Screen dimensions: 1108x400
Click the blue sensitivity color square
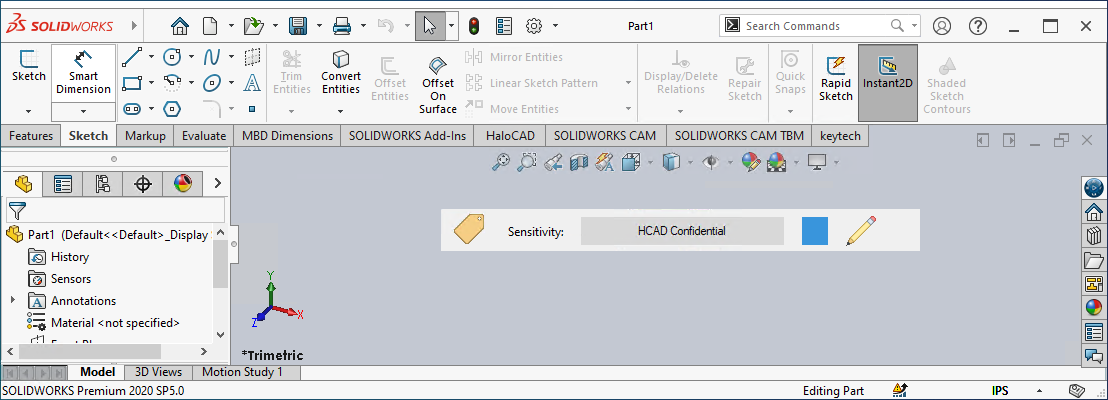[815, 231]
